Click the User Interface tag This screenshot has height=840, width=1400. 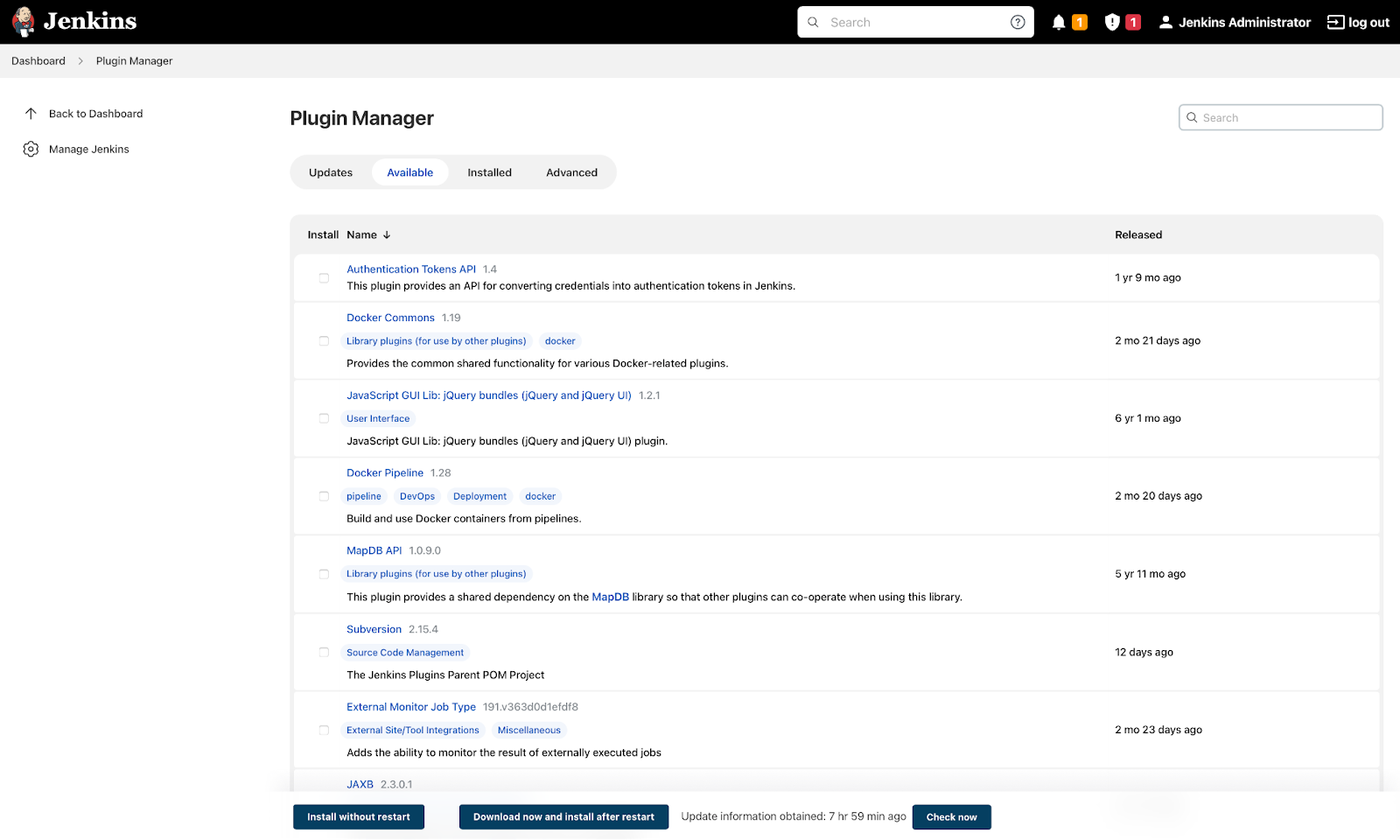[x=378, y=419]
